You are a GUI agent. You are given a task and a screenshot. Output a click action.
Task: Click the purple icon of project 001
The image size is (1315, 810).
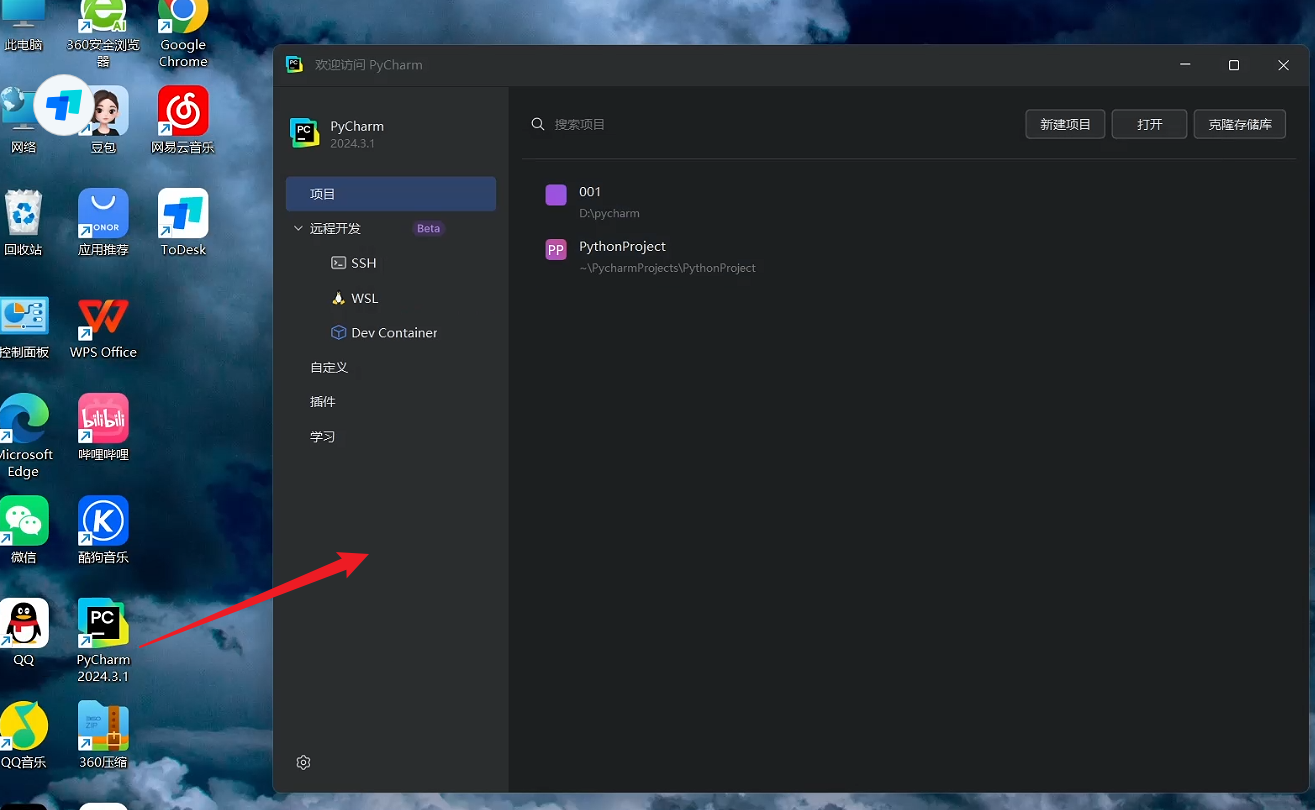556,195
